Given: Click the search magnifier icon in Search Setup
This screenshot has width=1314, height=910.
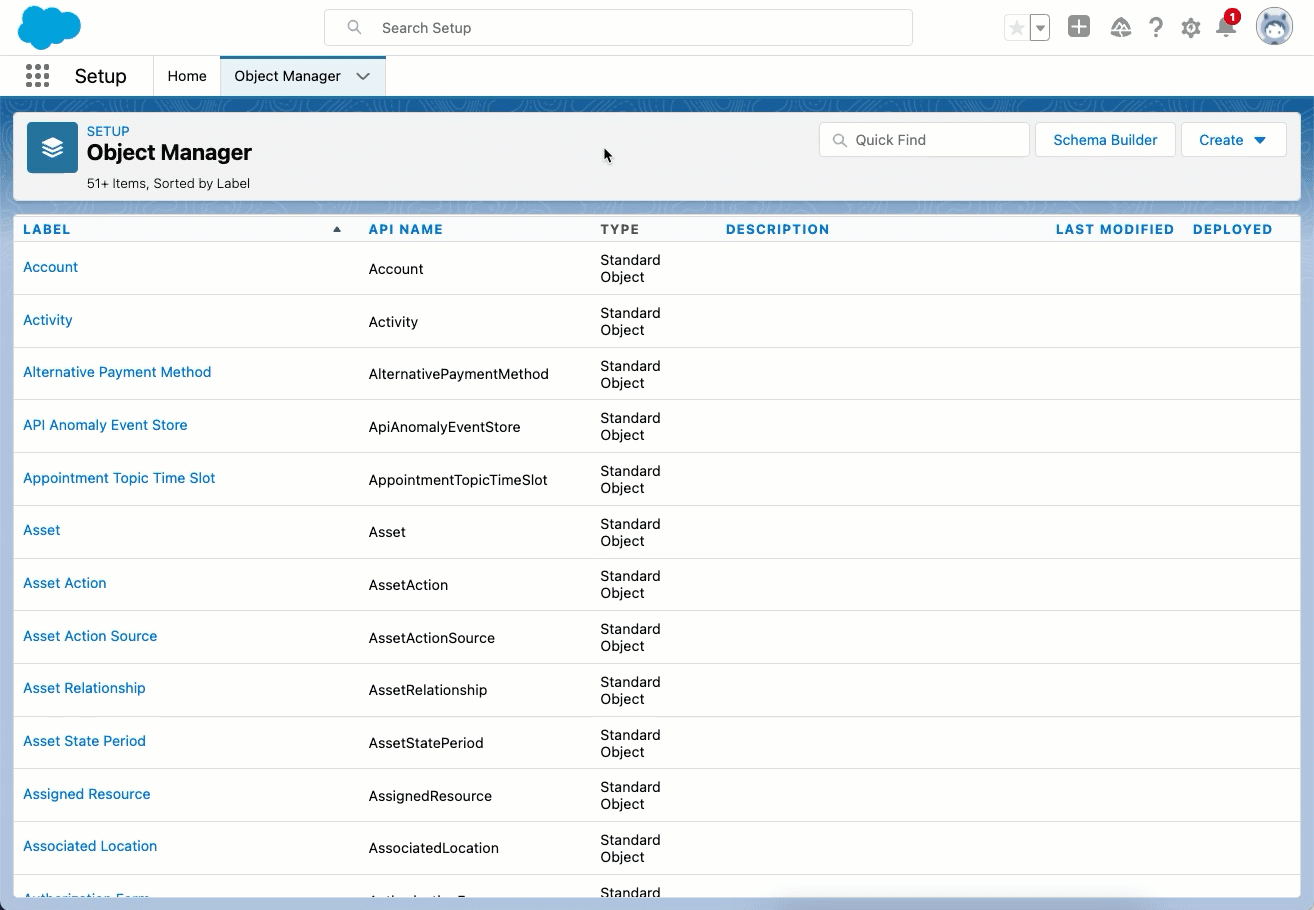Looking at the screenshot, I should [x=354, y=28].
